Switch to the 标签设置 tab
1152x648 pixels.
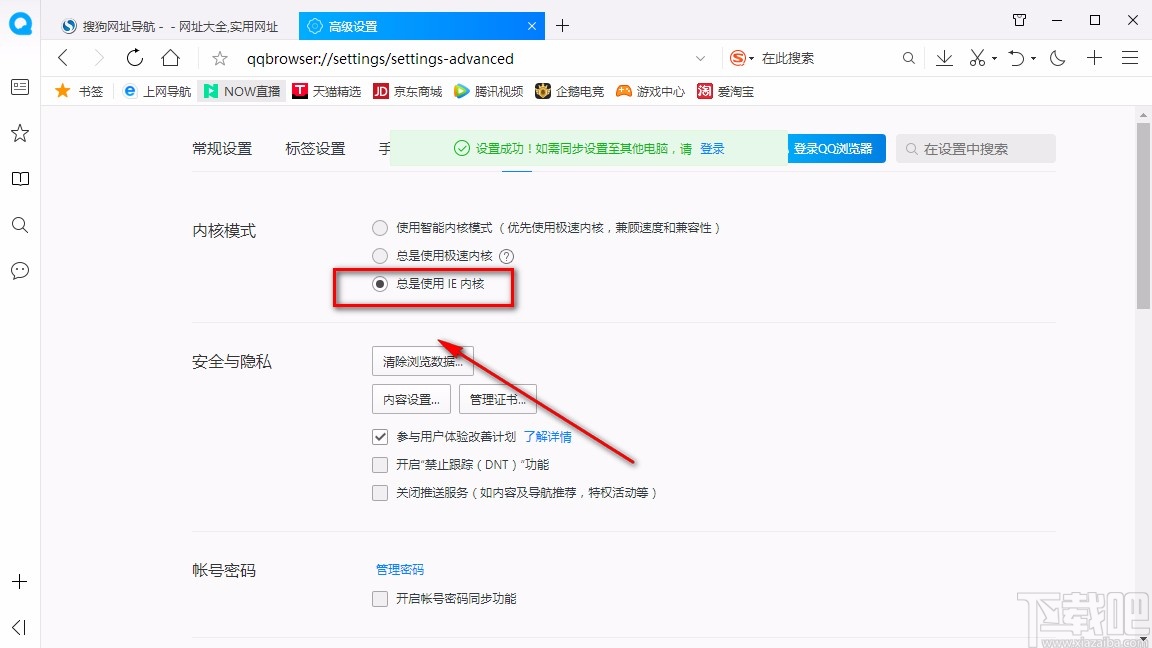click(314, 146)
